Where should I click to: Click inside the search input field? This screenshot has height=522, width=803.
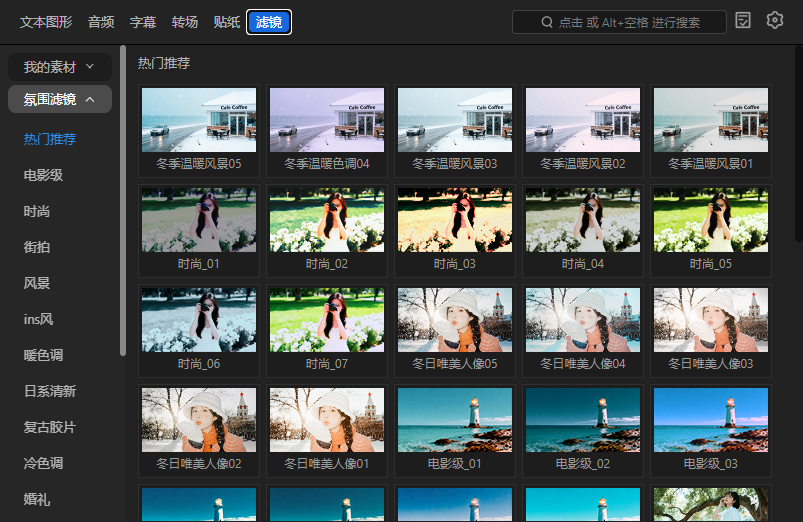click(630, 22)
